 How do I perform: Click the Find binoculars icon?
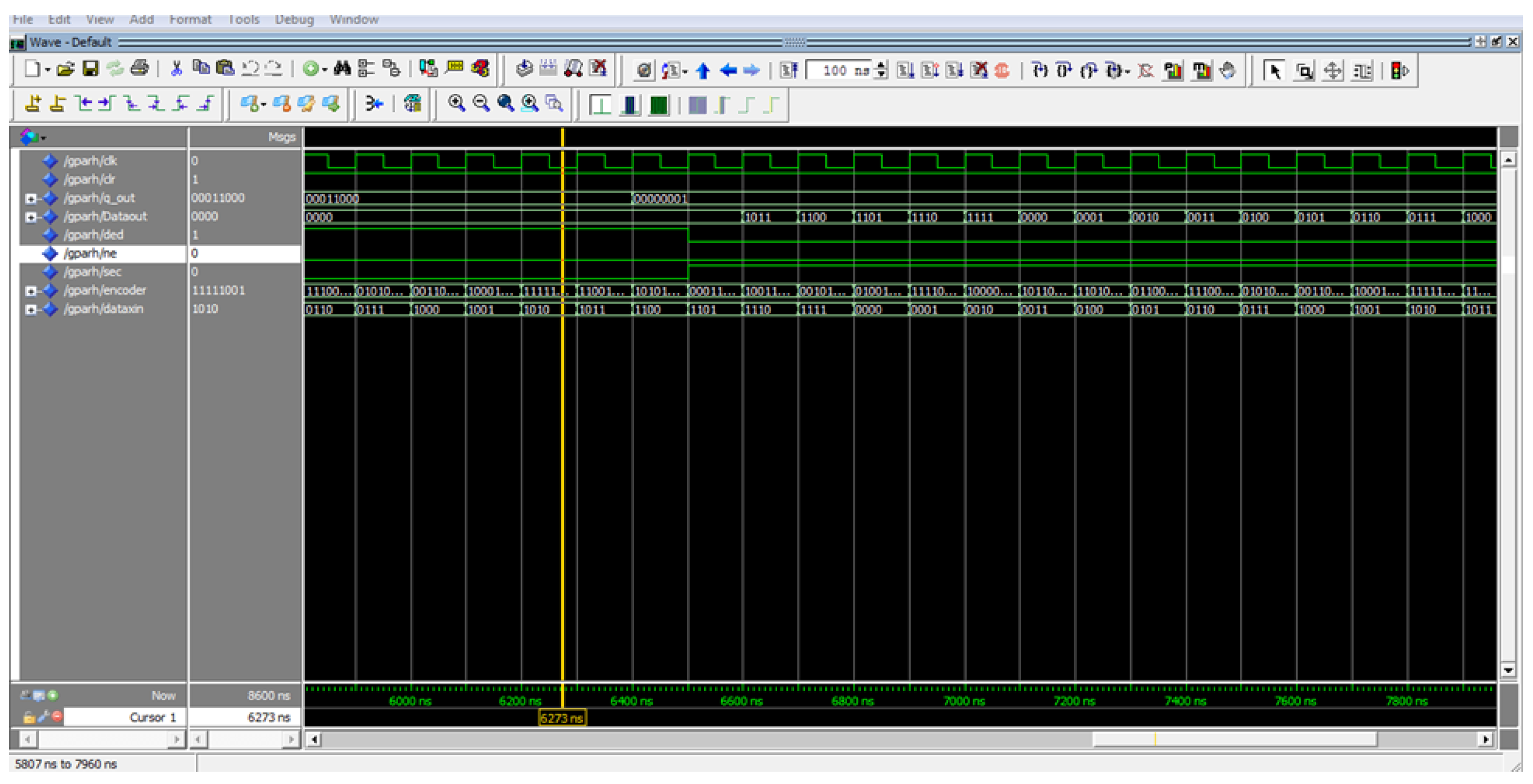(342, 69)
